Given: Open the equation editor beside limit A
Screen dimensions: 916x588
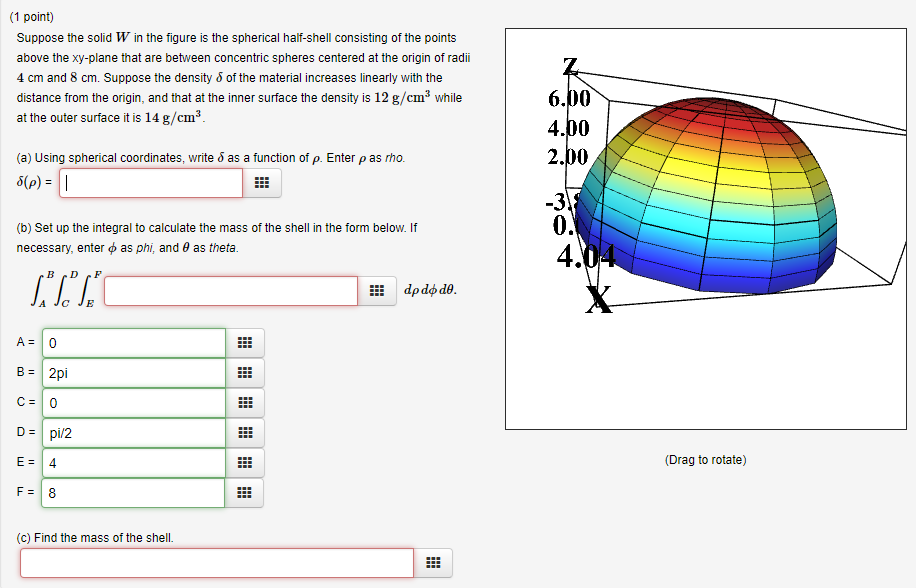Looking at the screenshot, I should [245, 342].
